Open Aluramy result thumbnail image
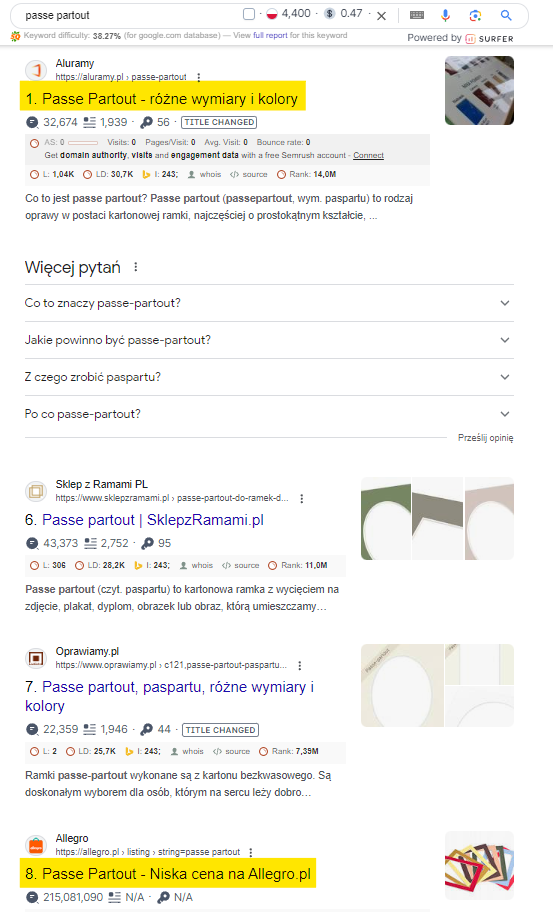This screenshot has height=912, width=553. [479, 90]
